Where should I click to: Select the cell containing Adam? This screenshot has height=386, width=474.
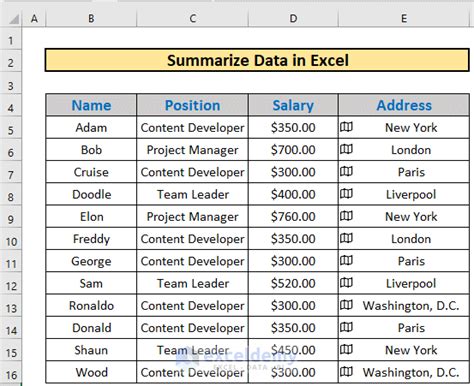point(91,127)
